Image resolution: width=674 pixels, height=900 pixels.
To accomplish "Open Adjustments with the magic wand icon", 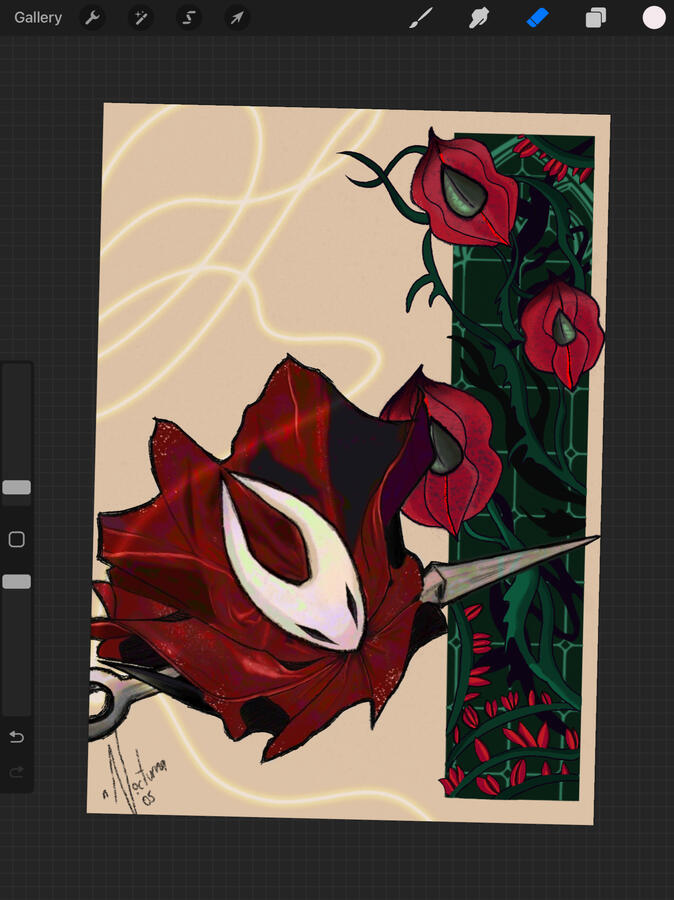I will point(140,18).
